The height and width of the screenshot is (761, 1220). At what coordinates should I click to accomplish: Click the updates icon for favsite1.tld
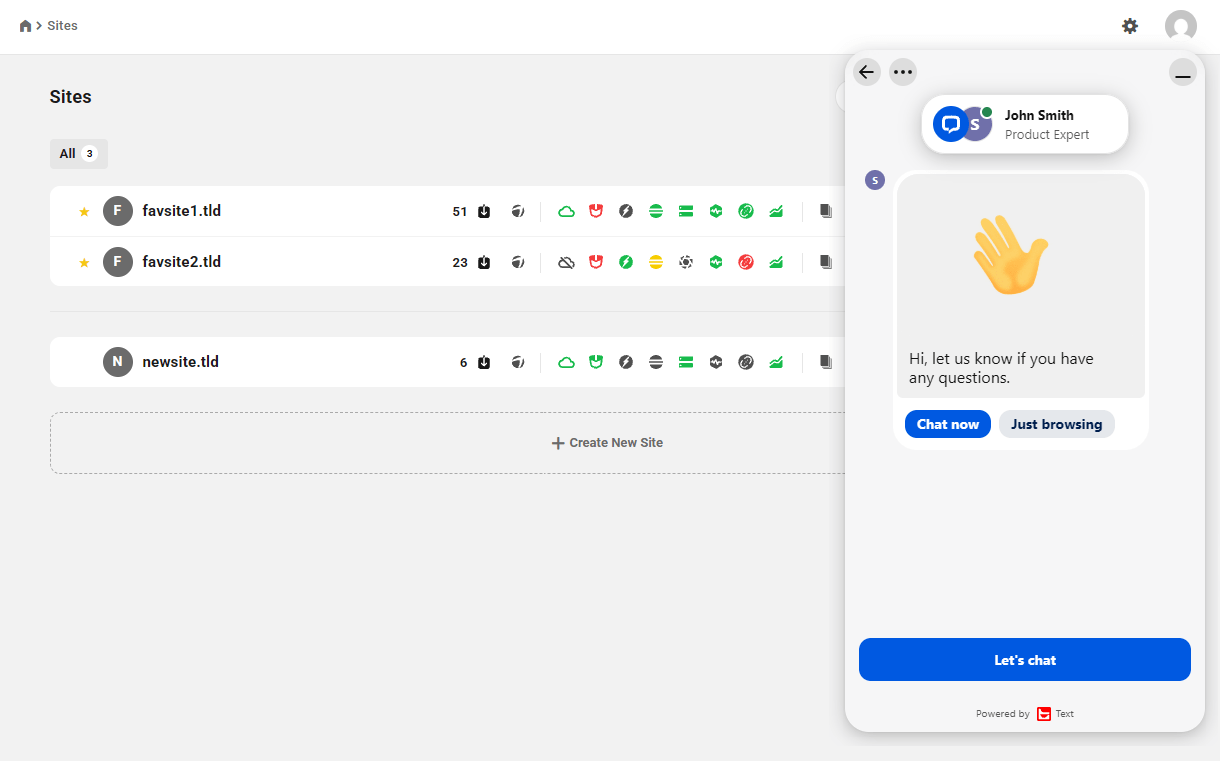(x=484, y=211)
